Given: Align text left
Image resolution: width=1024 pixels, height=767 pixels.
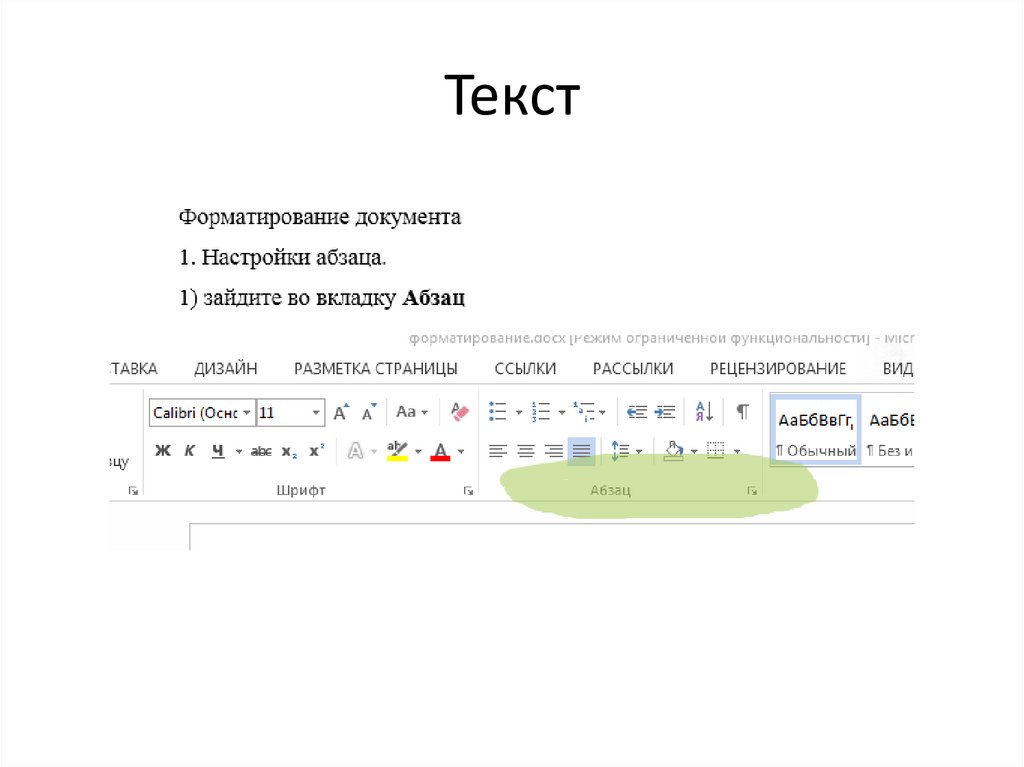Looking at the screenshot, I should pyautogui.click(x=498, y=451).
